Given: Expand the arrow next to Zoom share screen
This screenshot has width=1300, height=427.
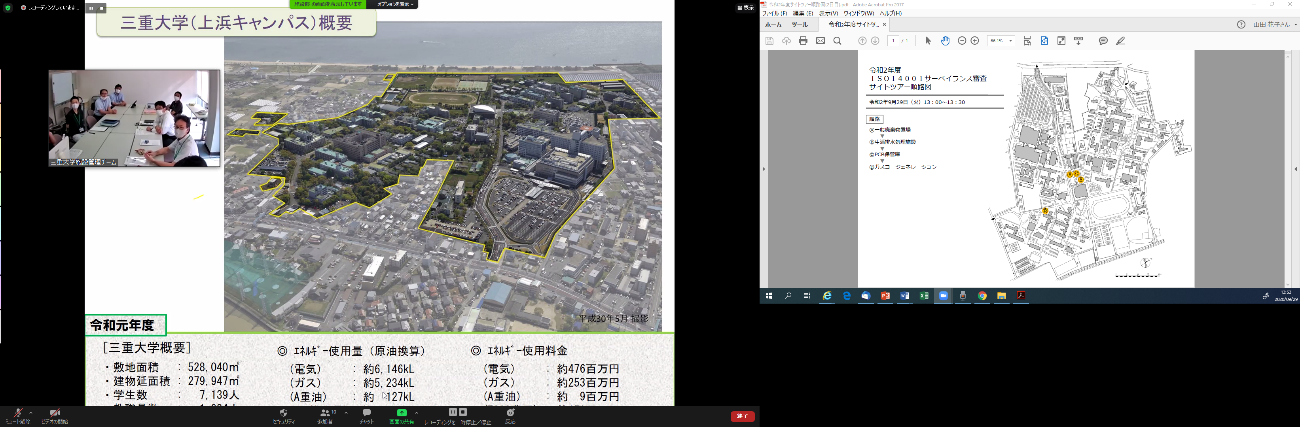Looking at the screenshot, I should coord(416,411).
